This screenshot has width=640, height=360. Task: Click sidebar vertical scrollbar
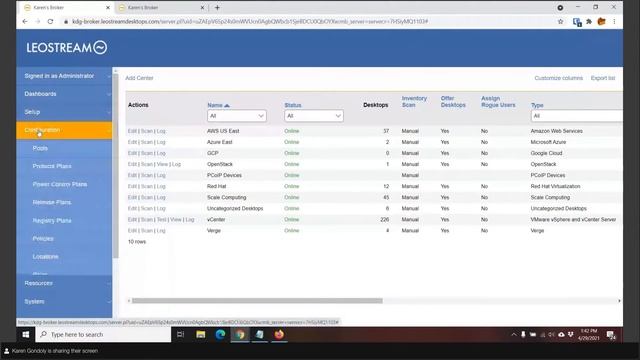(116, 165)
